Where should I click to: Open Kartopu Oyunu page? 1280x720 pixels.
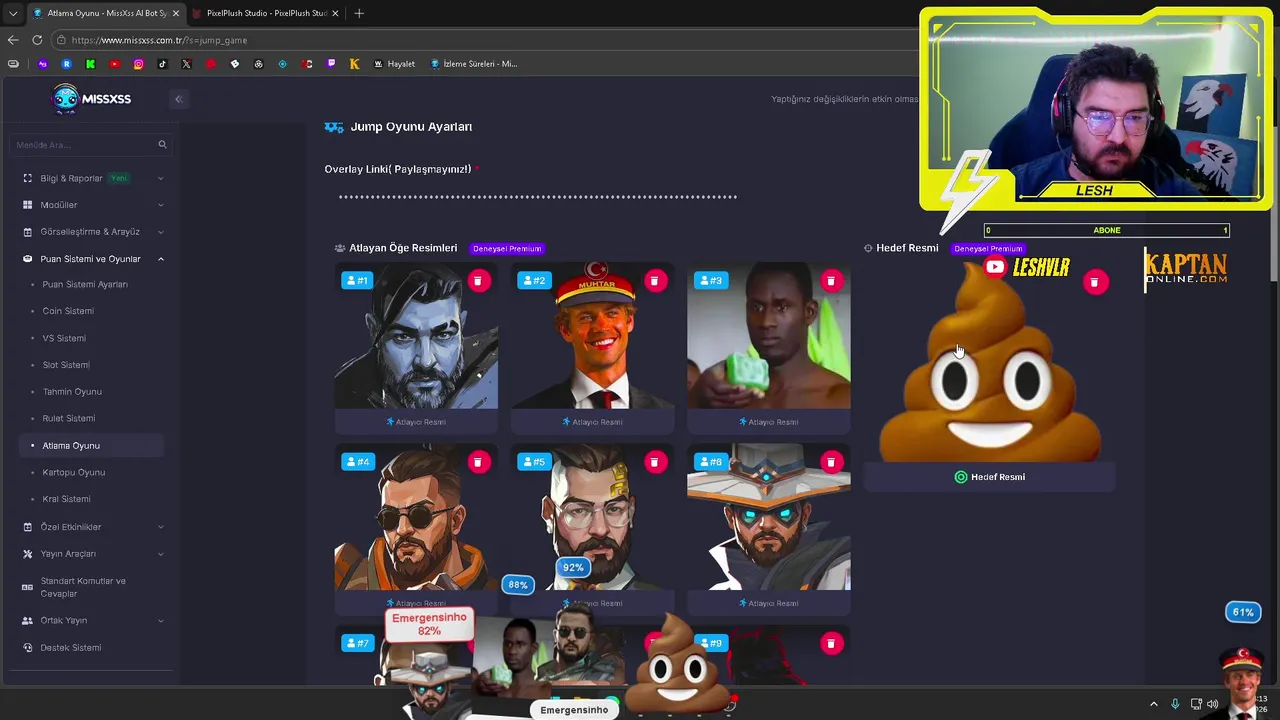[x=74, y=472]
